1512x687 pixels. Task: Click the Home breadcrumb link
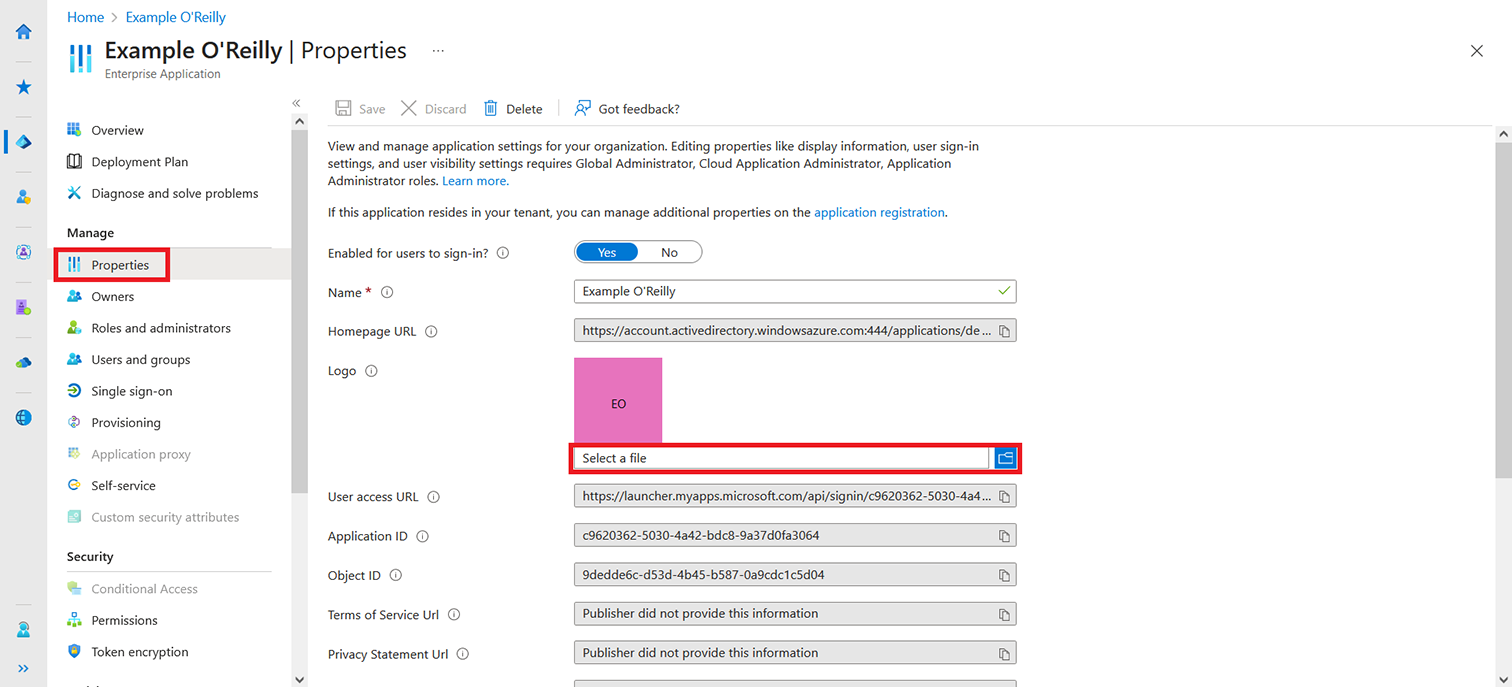click(x=85, y=17)
